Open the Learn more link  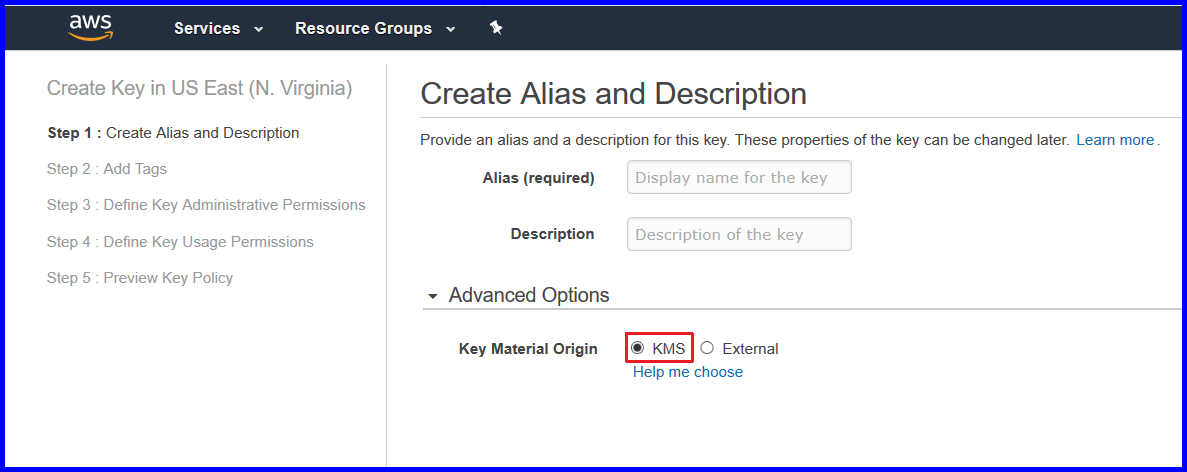tap(1115, 140)
